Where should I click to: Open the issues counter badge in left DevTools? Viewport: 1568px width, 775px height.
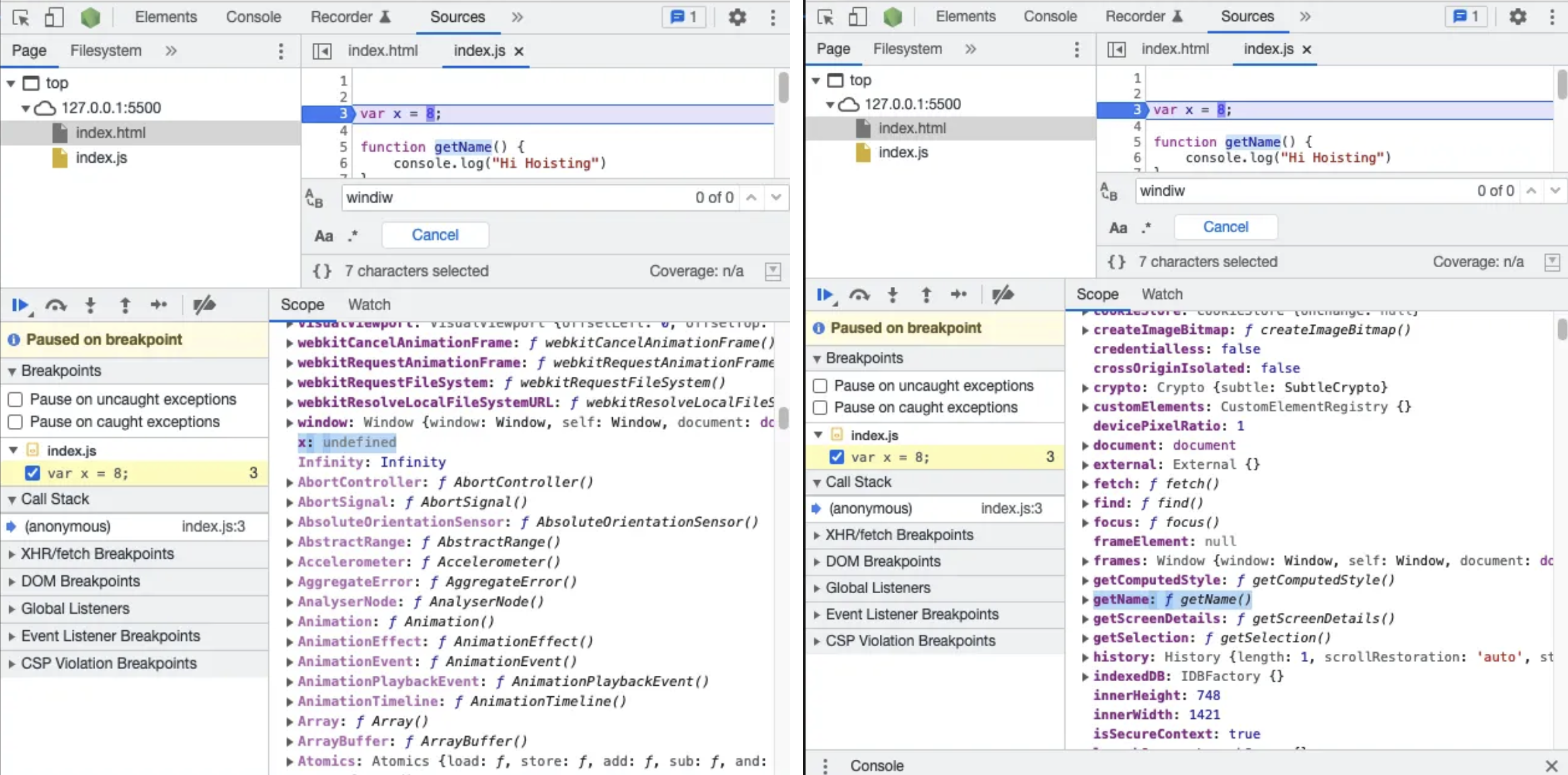pyautogui.click(x=684, y=17)
